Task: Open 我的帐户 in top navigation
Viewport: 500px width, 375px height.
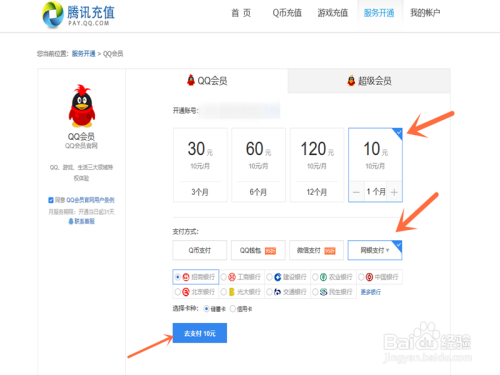Action: click(x=425, y=13)
